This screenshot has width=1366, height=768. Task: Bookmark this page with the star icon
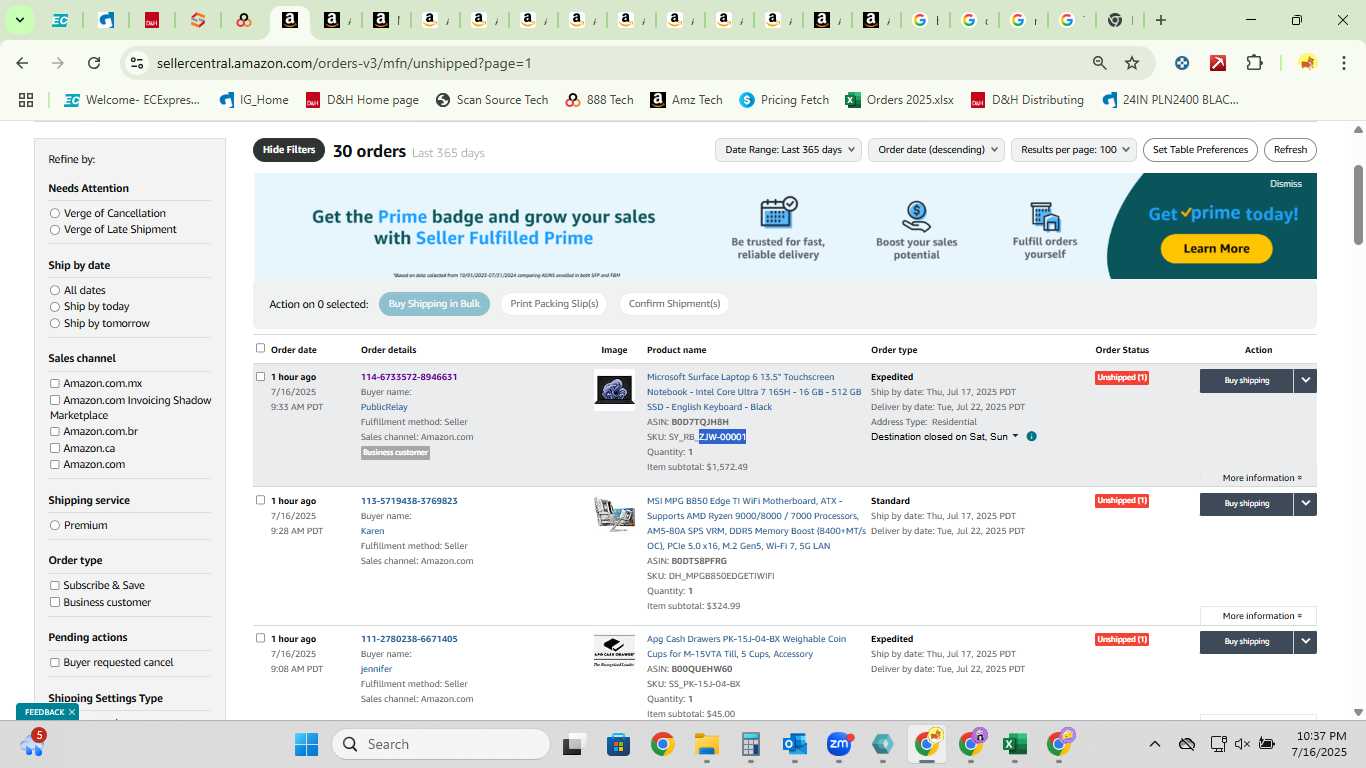[1132, 63]
